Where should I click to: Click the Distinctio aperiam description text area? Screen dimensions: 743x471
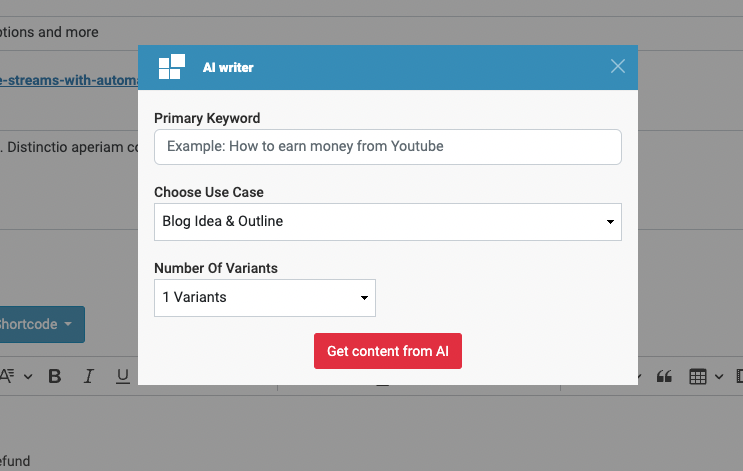click(69, 180)
